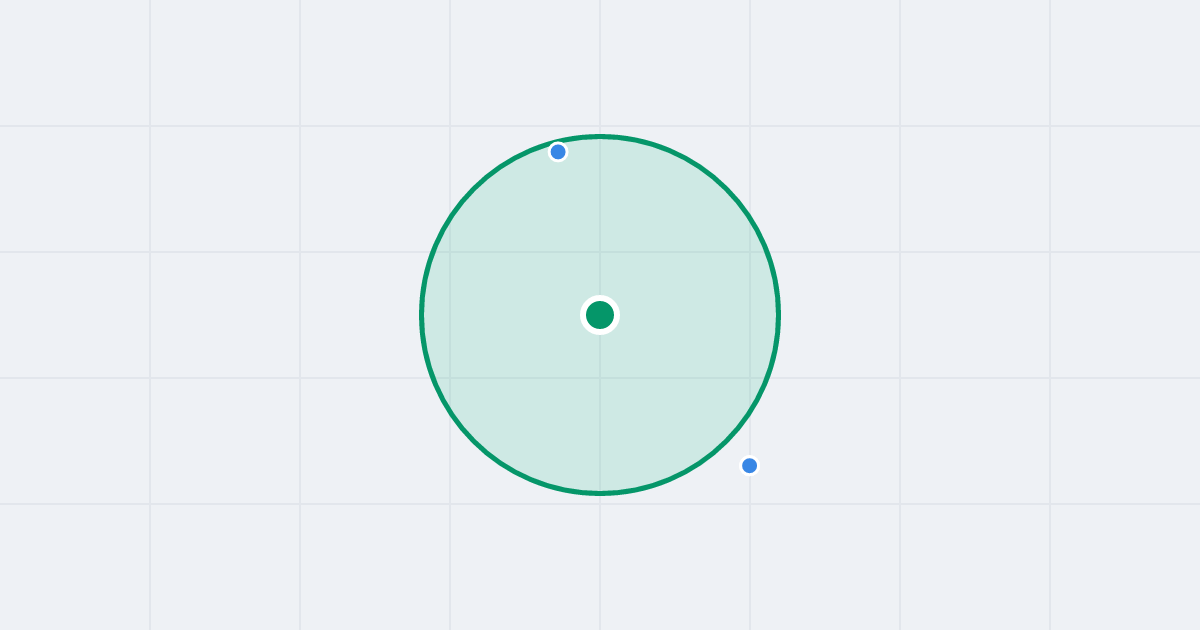The image size is (1200, 630).
Task: Click the grid intersection inside the circle's upper-left quadrant
Action: pyautogui.click(x=450, y=252)
